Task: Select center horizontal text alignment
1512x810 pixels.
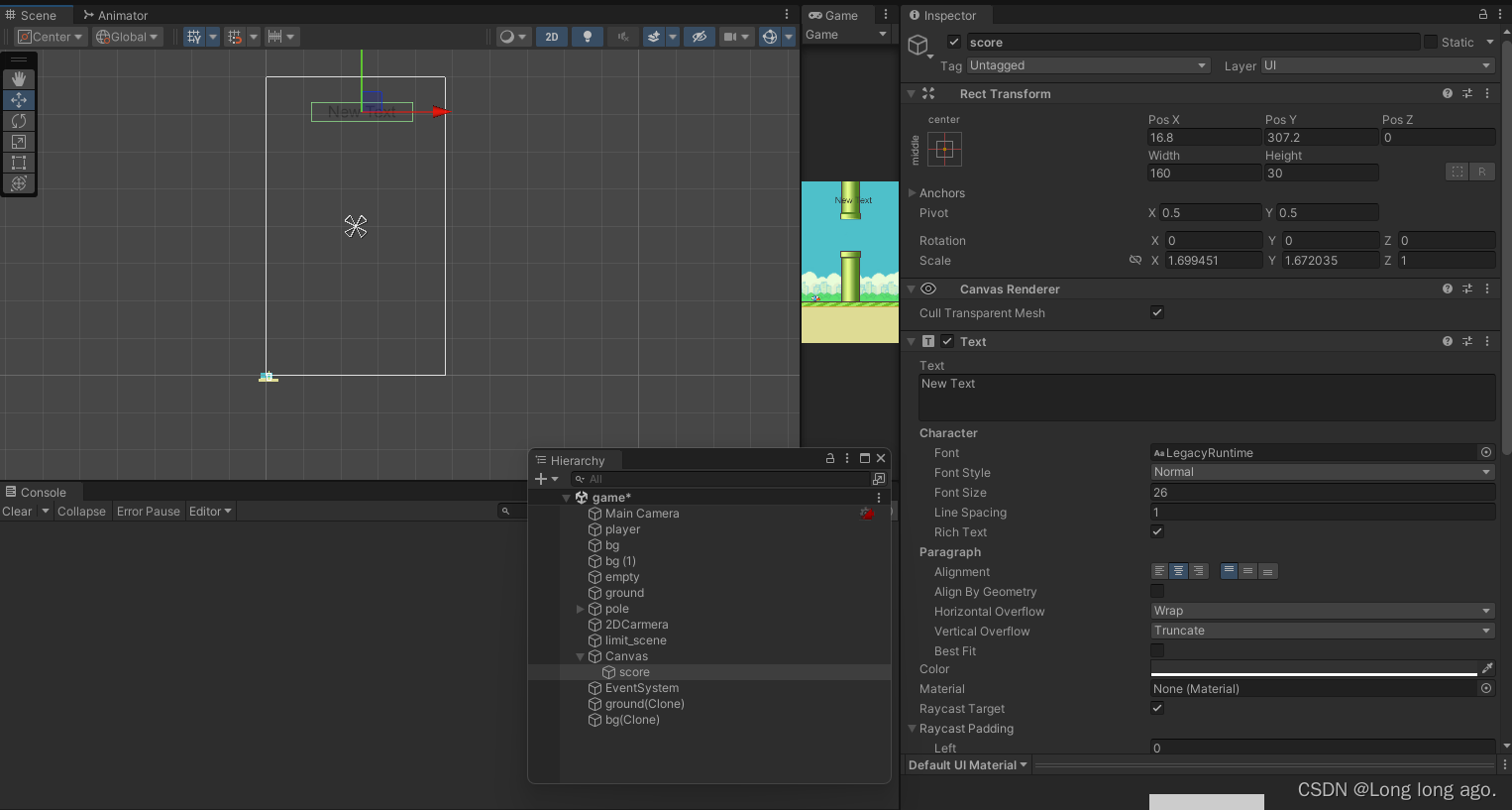Action: [1178, 571]
